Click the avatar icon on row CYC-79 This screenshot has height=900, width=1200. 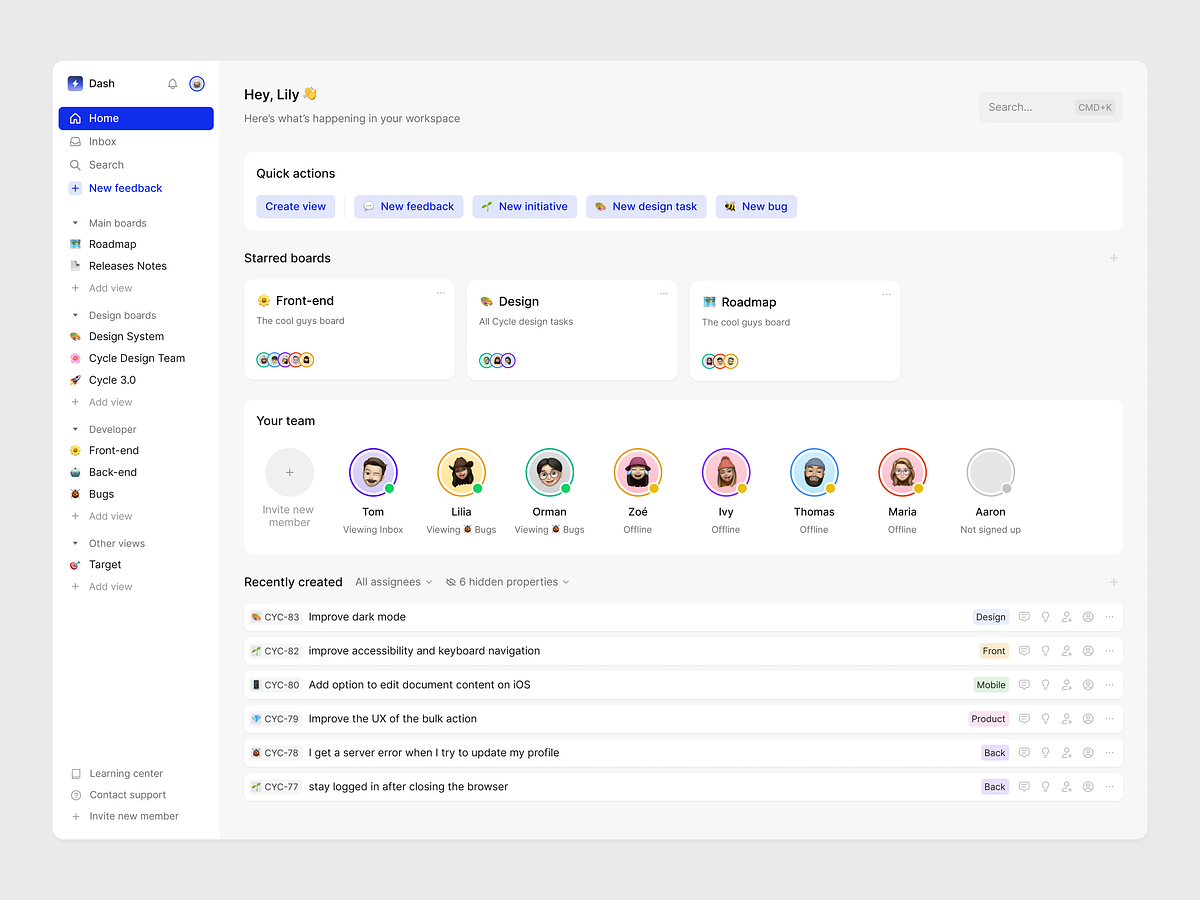click(1087, 718)
